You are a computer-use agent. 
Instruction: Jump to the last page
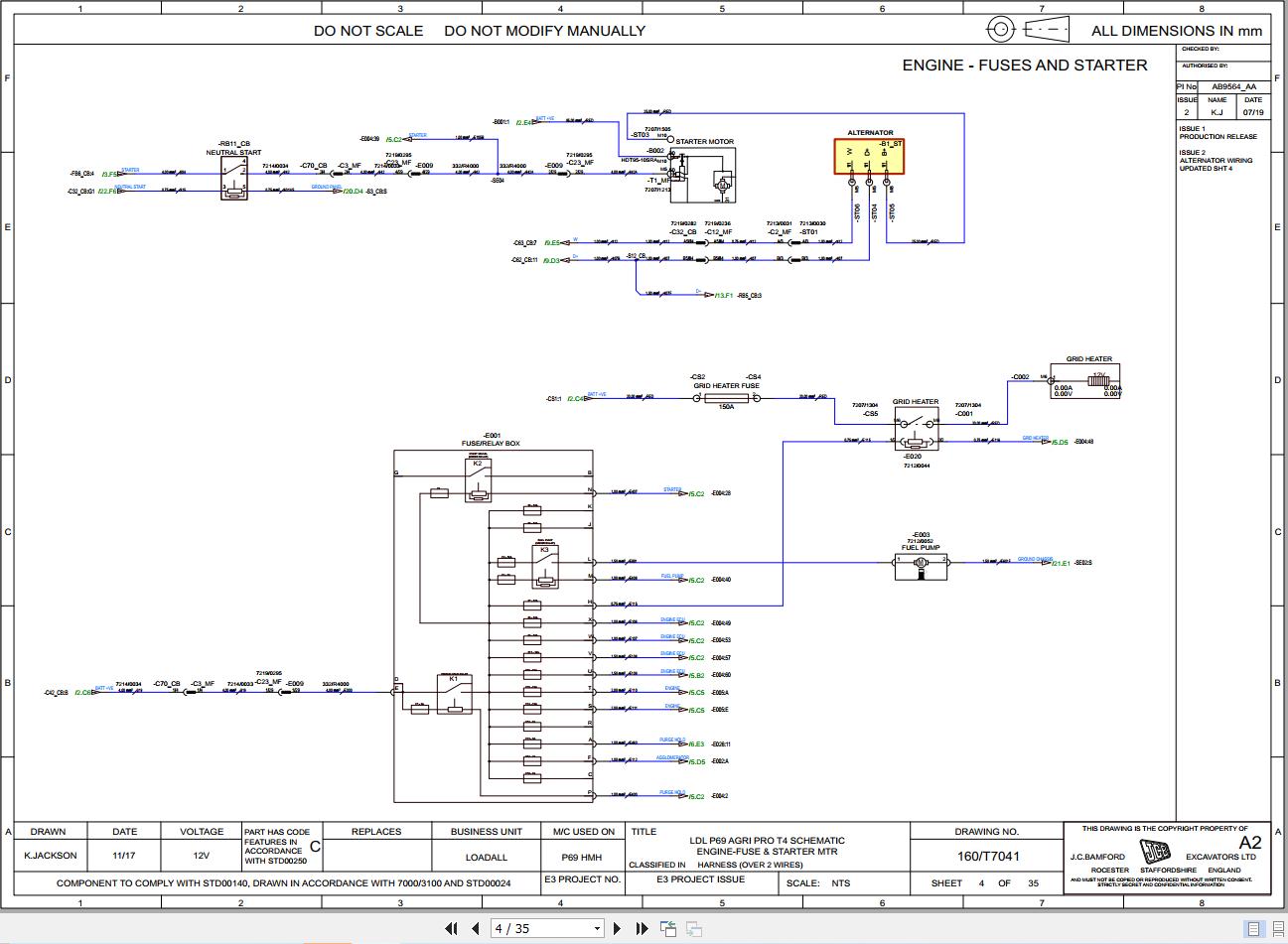point(642,928)
